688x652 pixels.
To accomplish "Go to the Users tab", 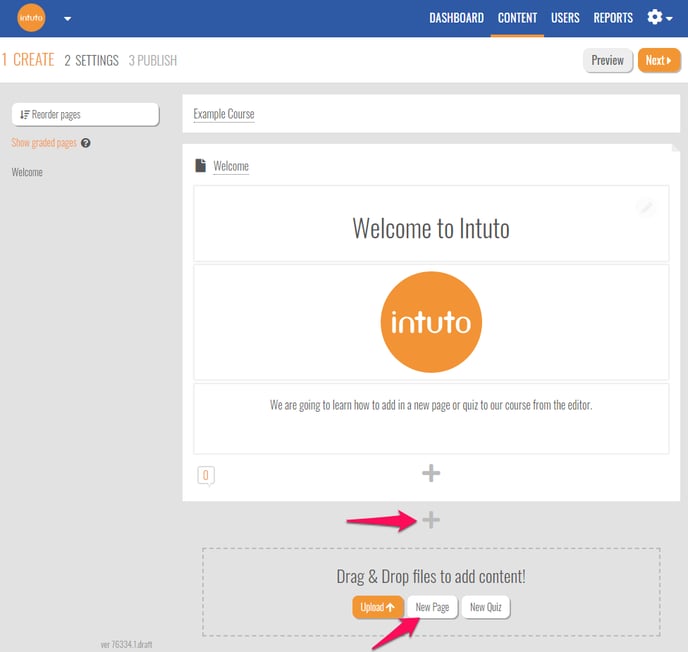I will pos(565,18).
